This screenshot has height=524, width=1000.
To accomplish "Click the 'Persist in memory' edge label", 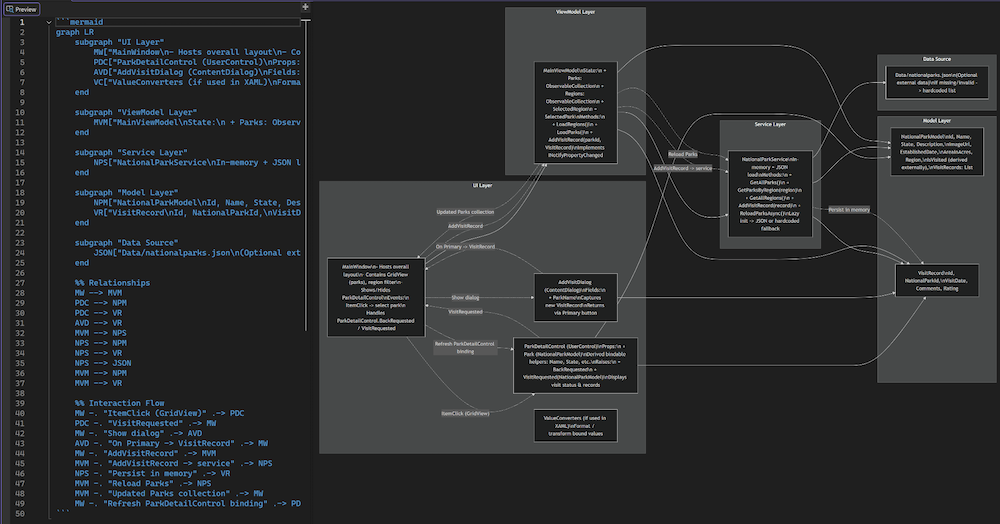I will pyautogui.click(x=849, y=210).
